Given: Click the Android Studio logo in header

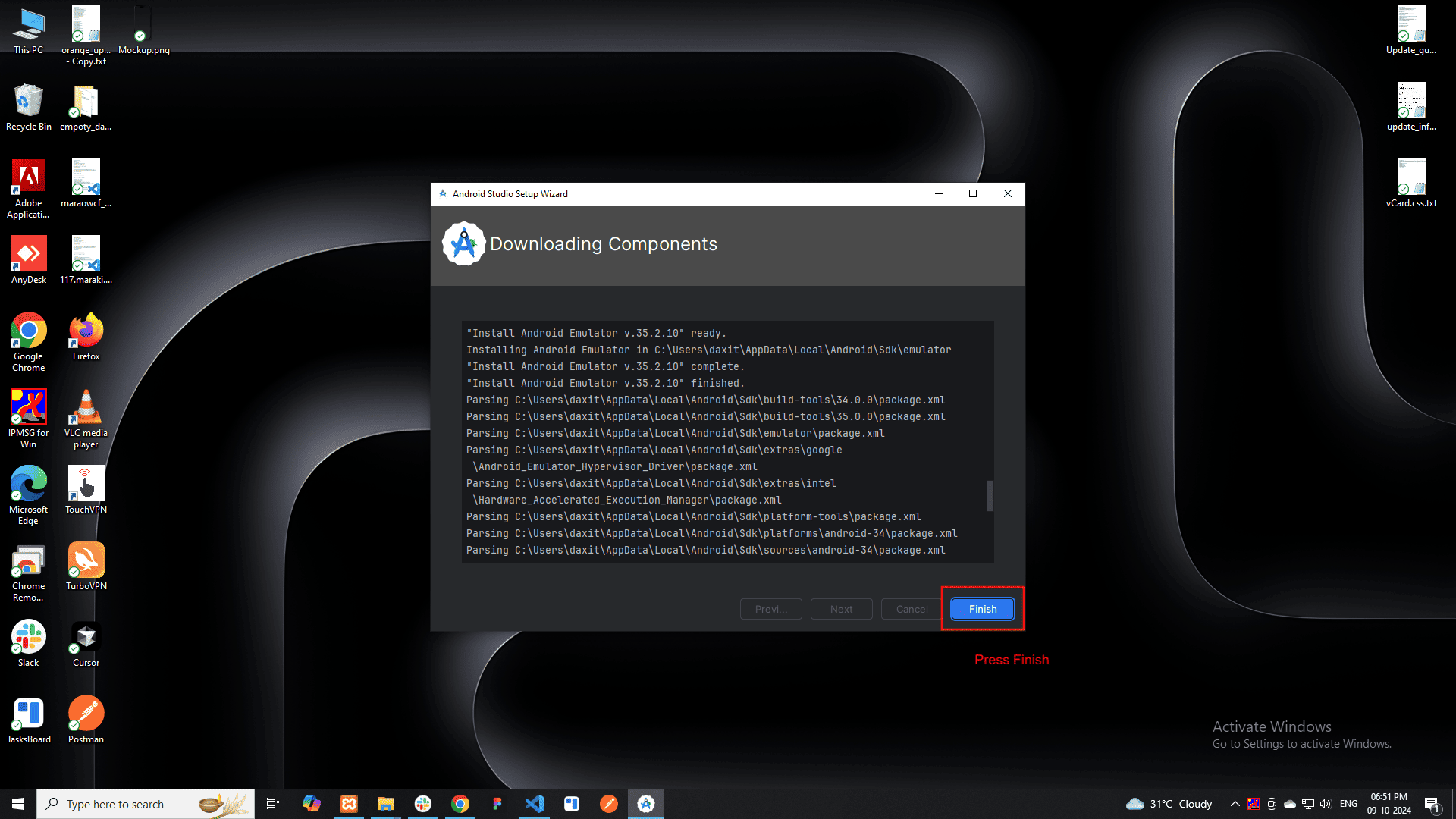Looking at the screenshot, I should coord(463,243).
